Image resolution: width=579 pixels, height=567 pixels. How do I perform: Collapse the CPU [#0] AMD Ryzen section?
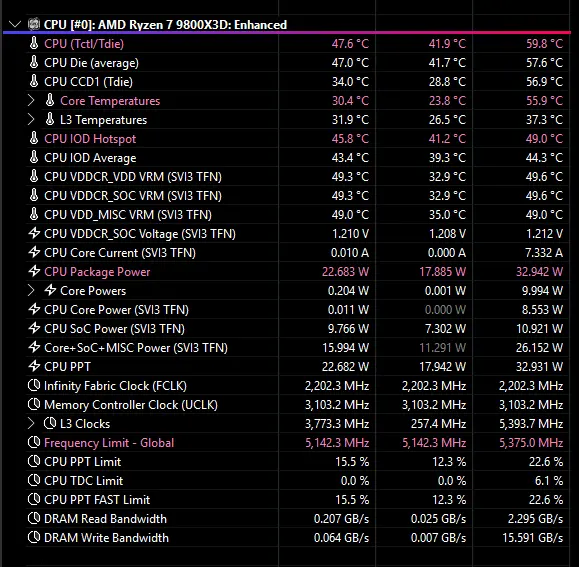(15, 25)
